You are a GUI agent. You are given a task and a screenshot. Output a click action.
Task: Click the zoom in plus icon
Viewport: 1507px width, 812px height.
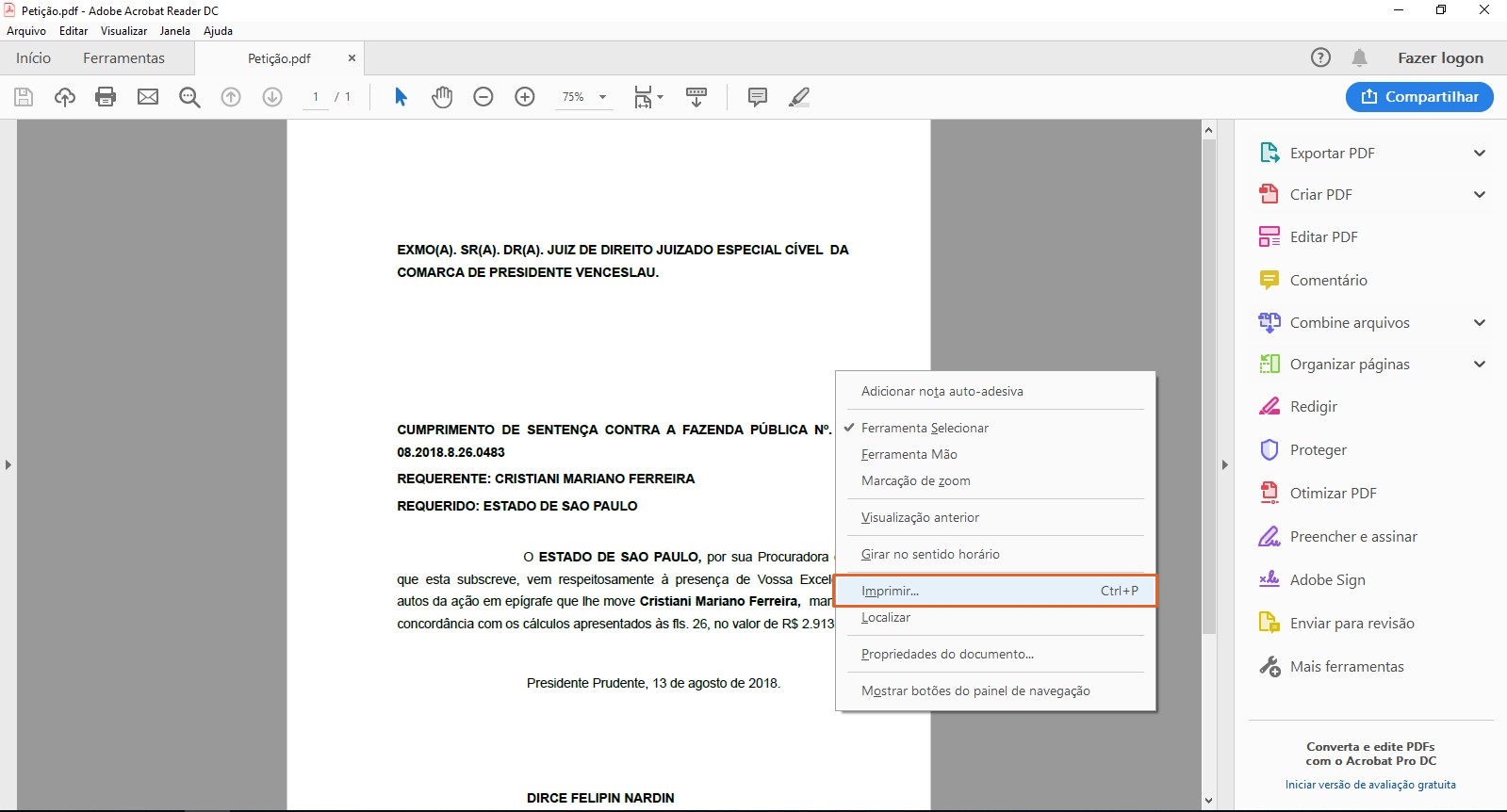[x=525, y=97]
